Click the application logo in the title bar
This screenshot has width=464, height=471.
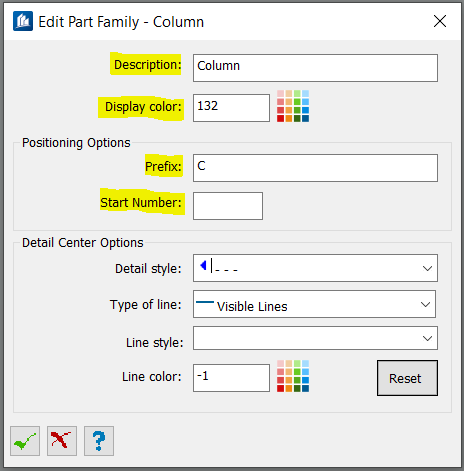pos(23,21)
